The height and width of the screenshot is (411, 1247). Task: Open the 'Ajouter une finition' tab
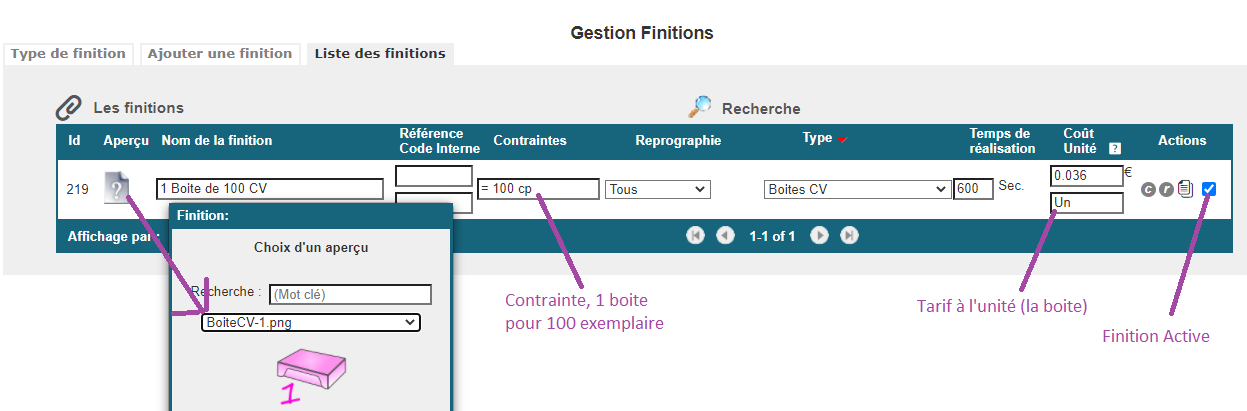219,54
